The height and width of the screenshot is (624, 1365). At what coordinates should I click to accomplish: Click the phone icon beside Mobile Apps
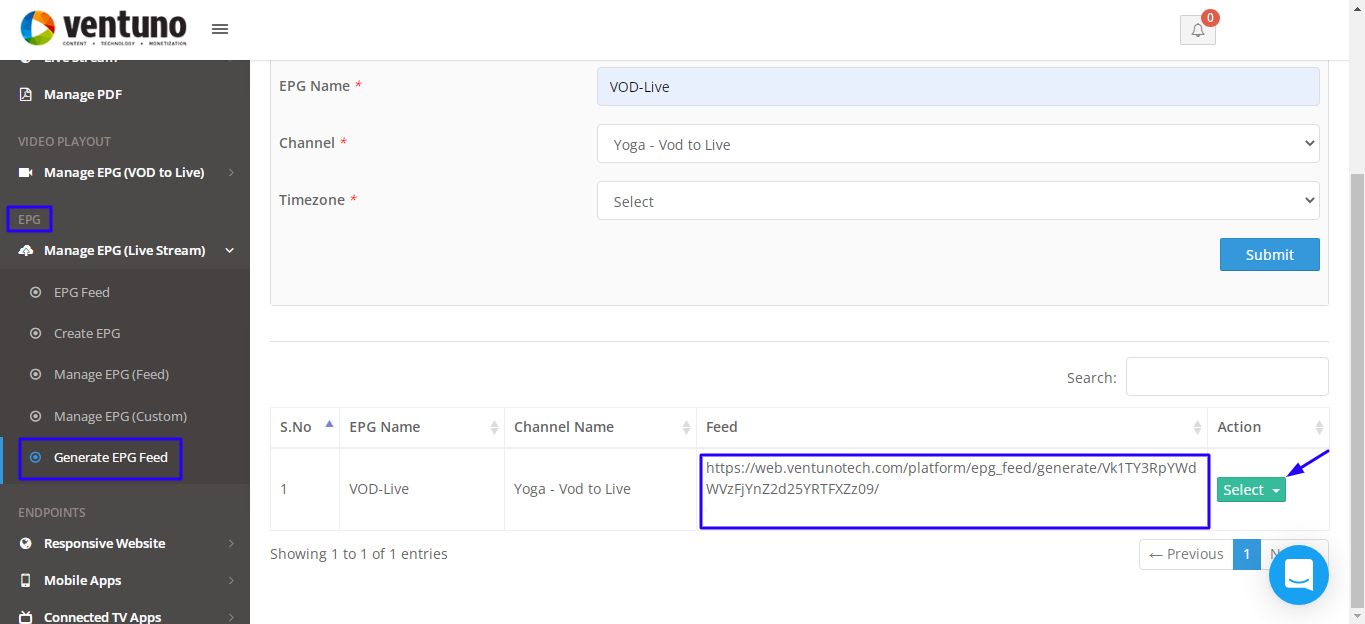click(26, 581)
